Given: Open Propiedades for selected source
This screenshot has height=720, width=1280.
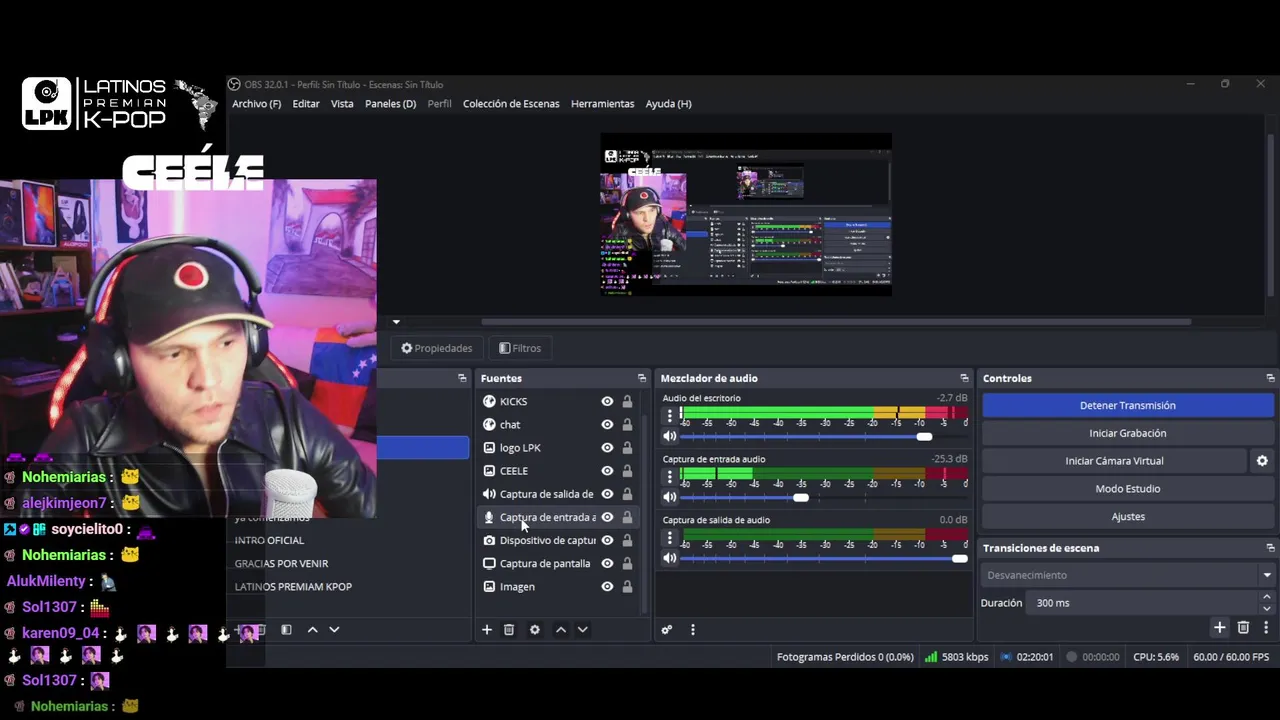Looking at the screenshot, I should click(x=437, y=348).
